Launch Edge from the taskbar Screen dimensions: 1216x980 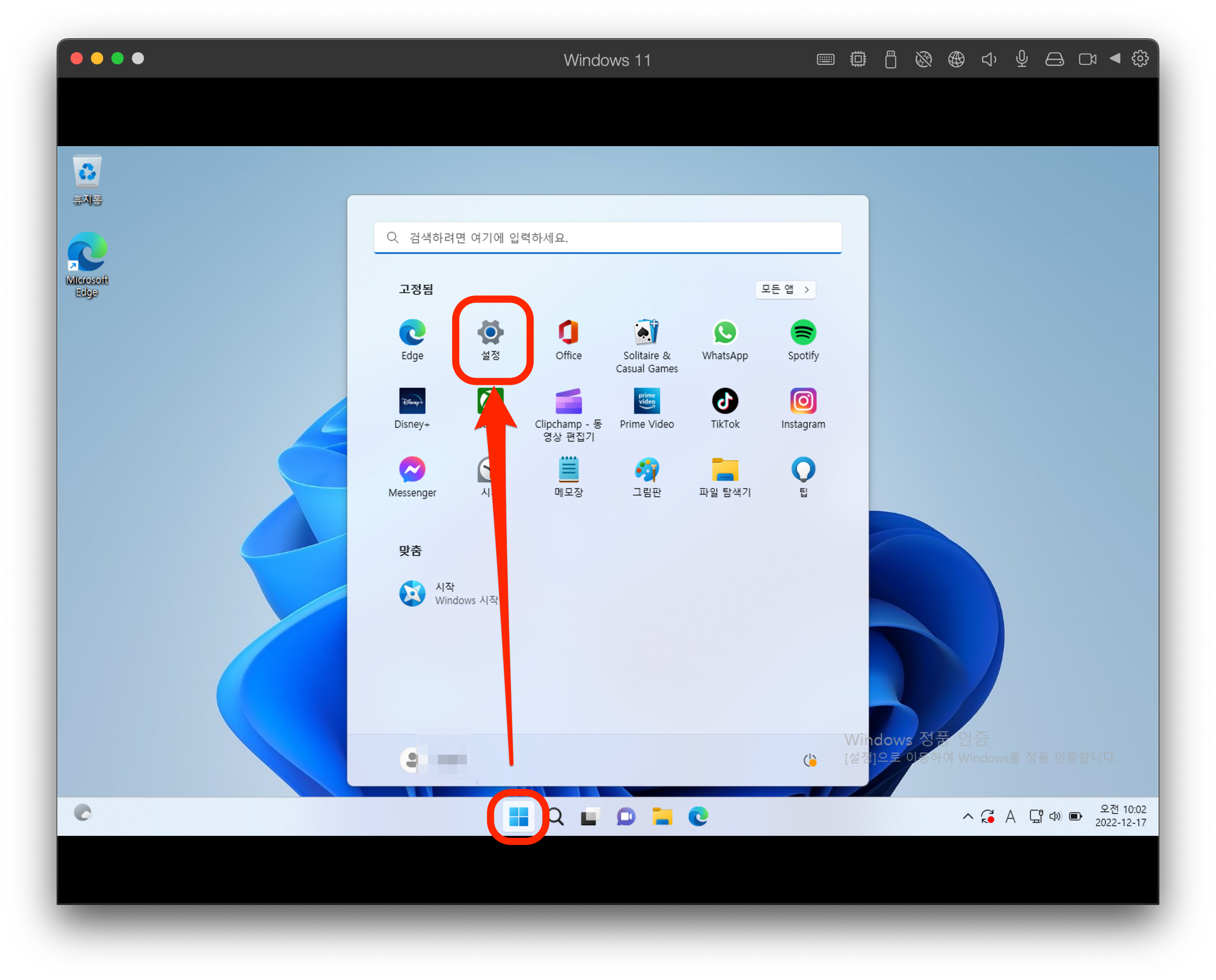(698, 816)
